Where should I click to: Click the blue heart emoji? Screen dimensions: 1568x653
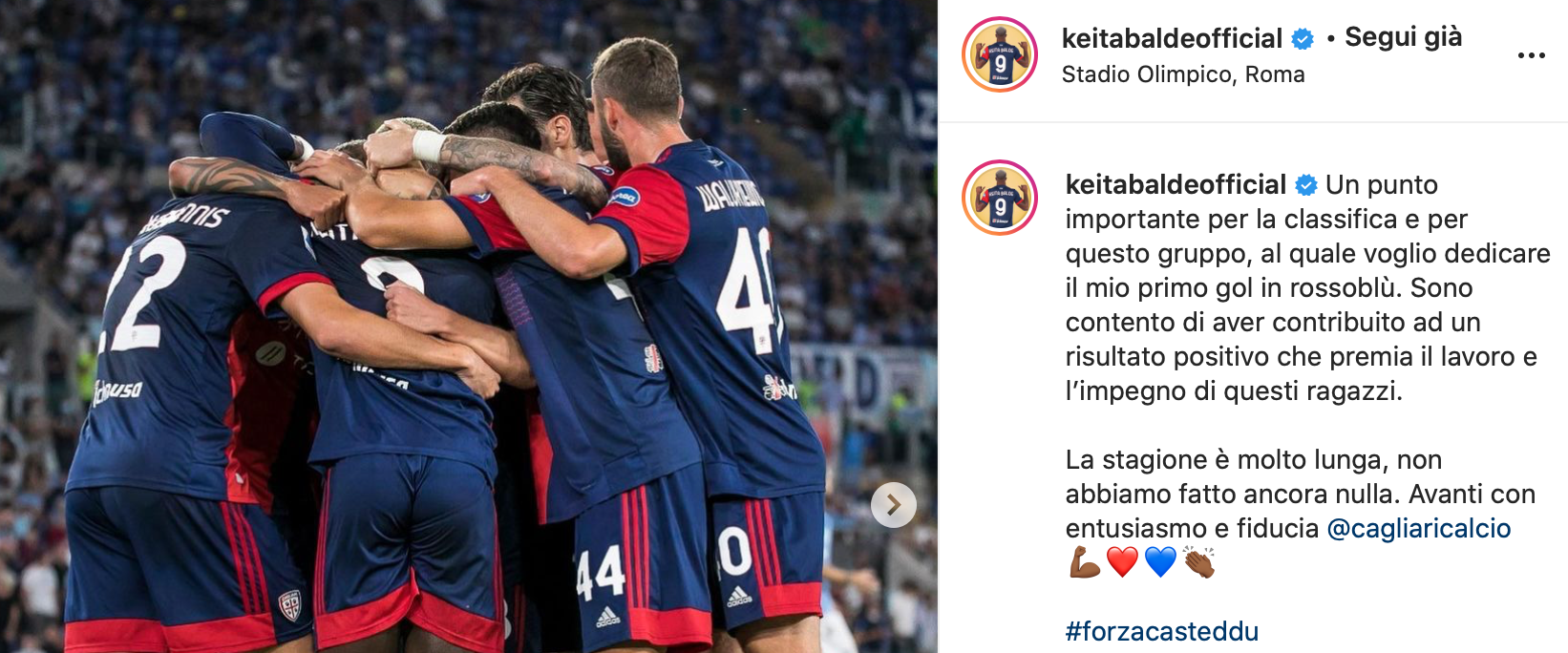(1160, 562)
